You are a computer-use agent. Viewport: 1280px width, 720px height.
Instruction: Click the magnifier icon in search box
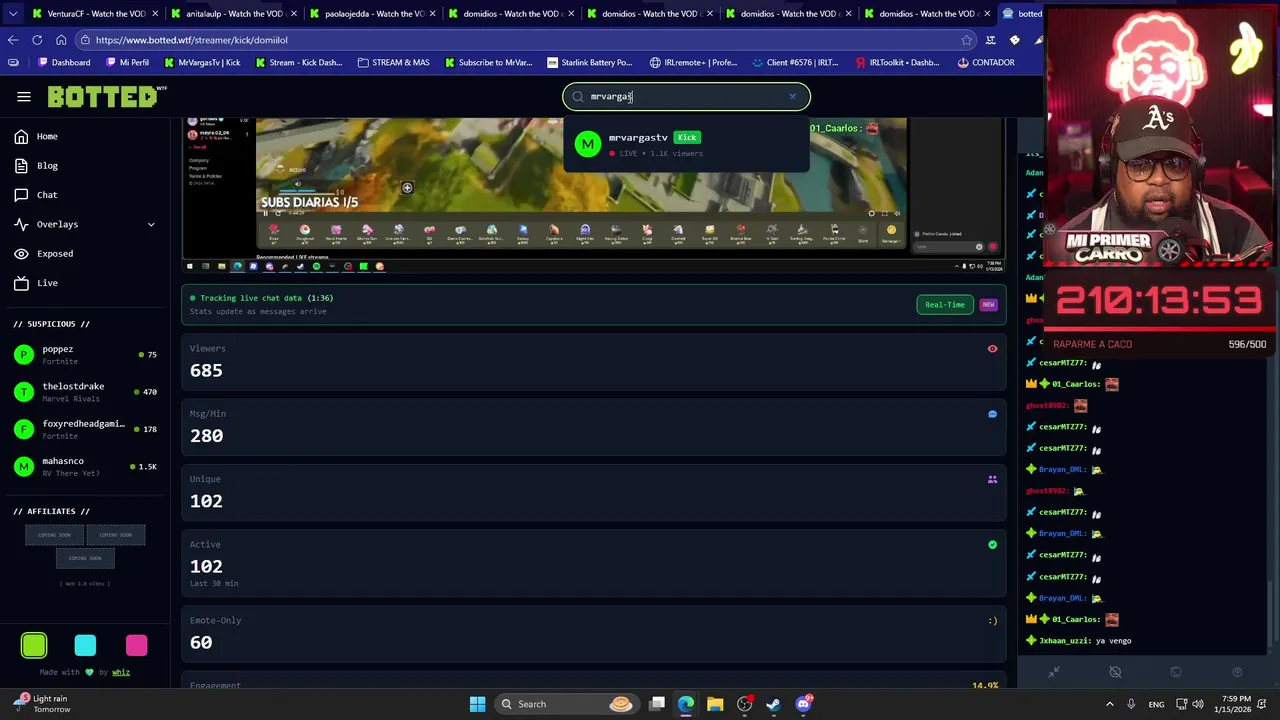click(578, 97)
